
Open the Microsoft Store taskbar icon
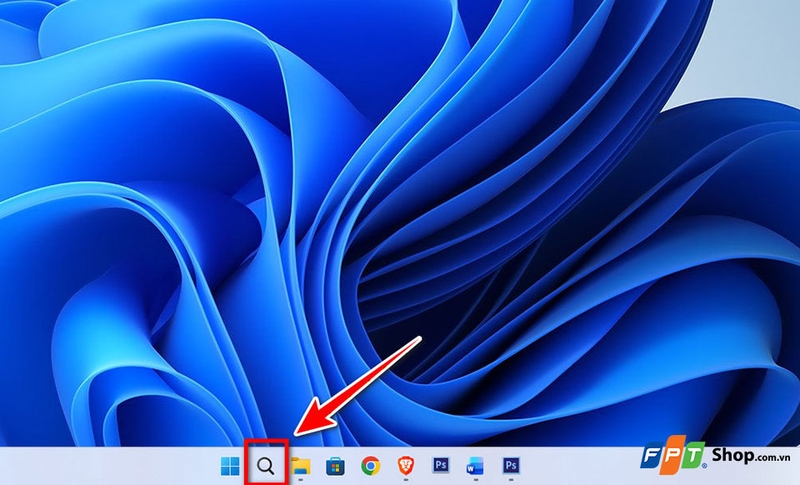[335, 466]
